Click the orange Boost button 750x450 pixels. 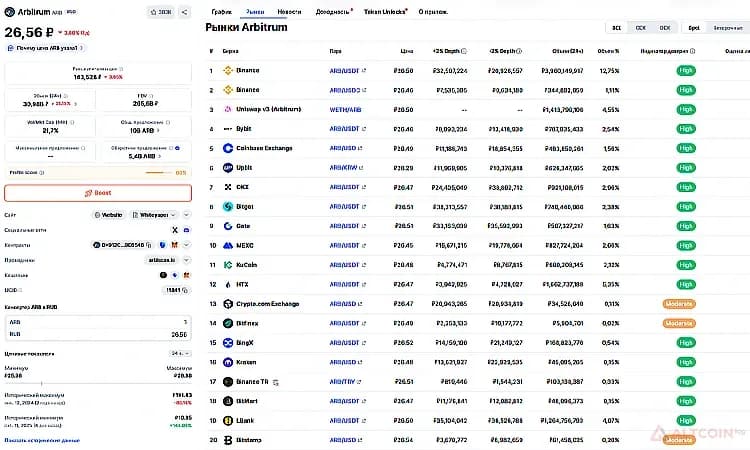click(x=98, y=193)
